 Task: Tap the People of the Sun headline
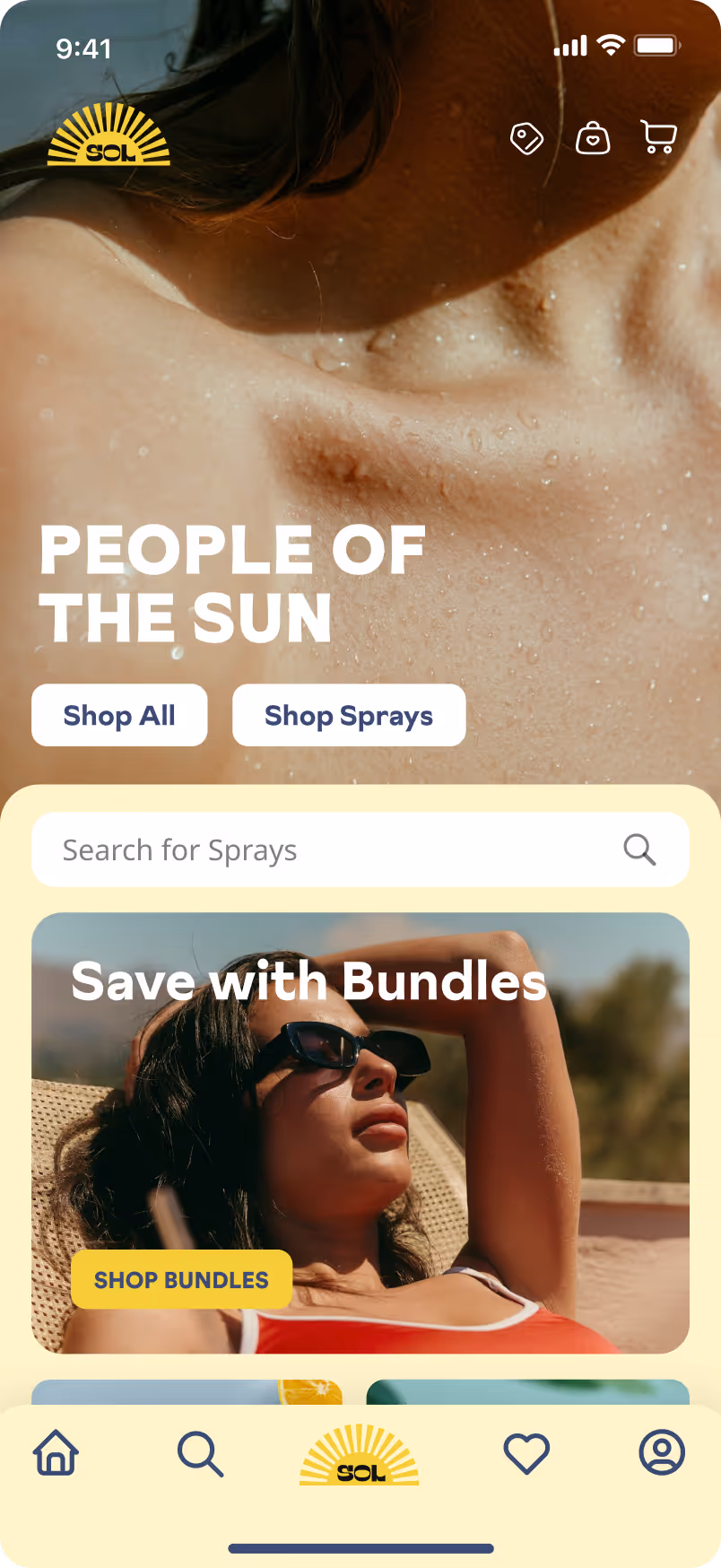[x=232, y=584]
